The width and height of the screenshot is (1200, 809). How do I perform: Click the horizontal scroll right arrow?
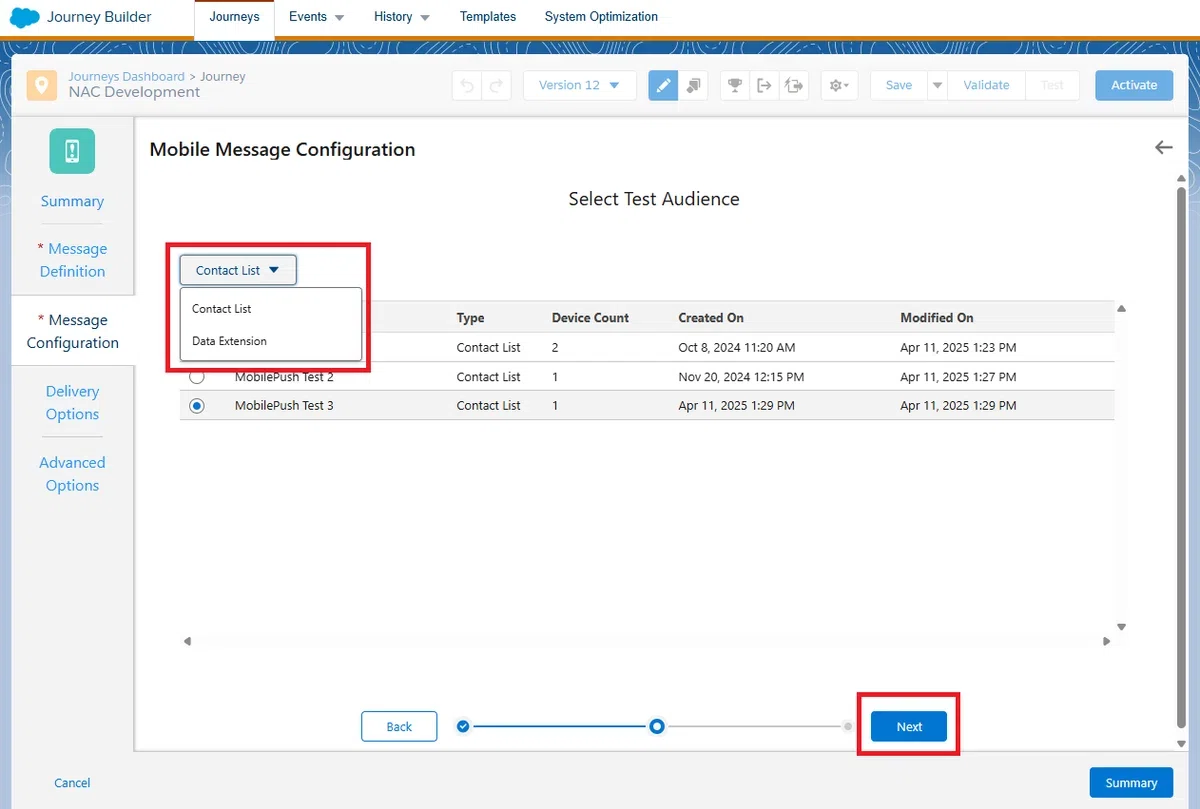(1107, 641)
